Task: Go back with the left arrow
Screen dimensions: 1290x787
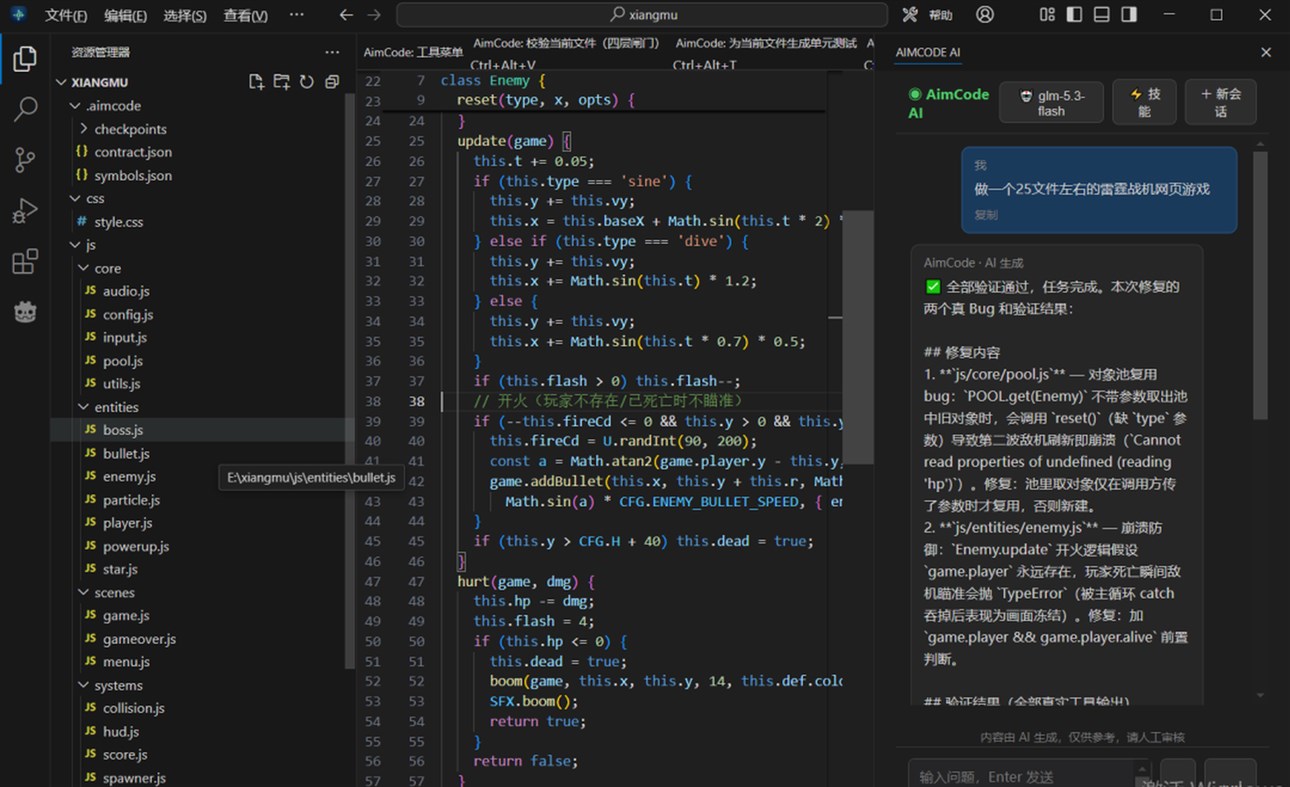Action: tap(346, 15)
